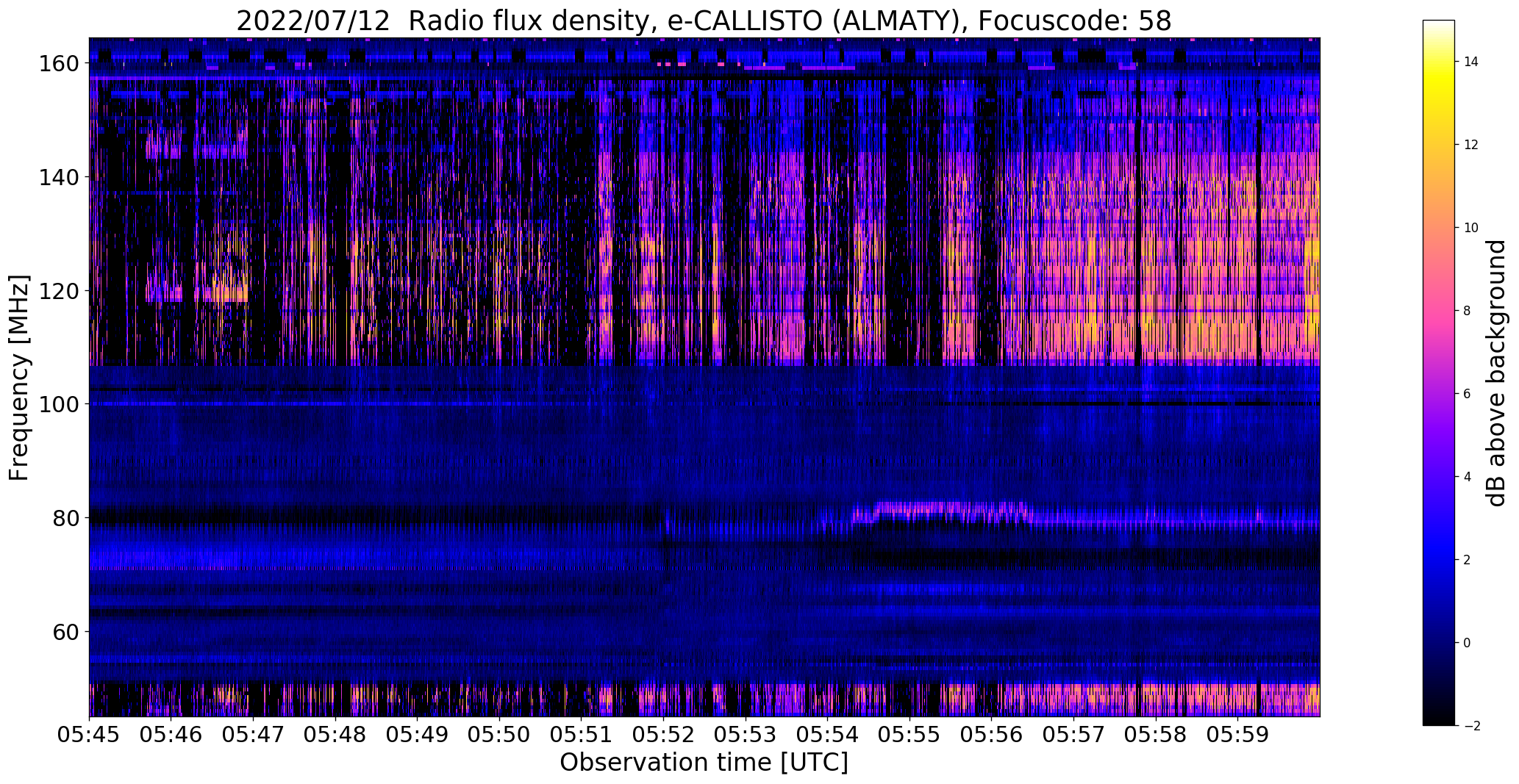The height and width of the screenshot is (784, 1519).
Task: Click the 05:46 time tick label
Action: [171, 735]
